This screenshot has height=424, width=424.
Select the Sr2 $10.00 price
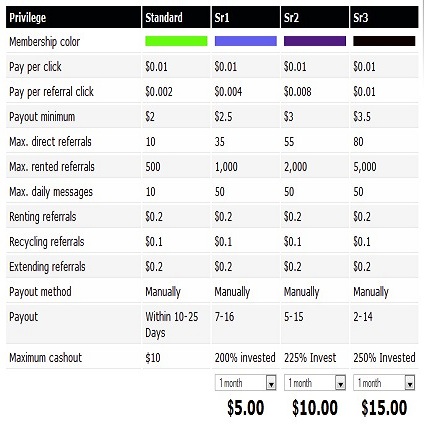point(315,408)
